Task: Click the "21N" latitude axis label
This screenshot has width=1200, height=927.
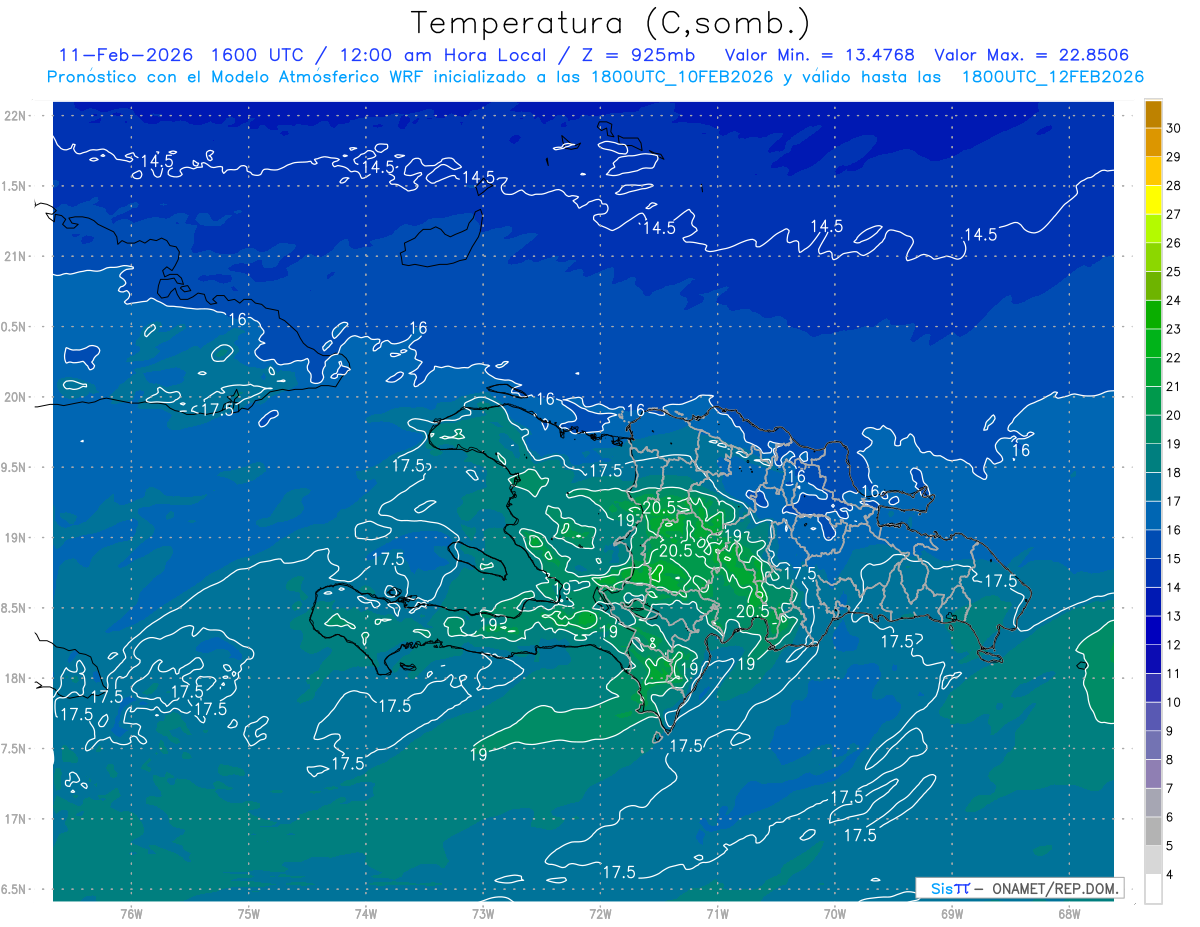Action: coord(17,256)
